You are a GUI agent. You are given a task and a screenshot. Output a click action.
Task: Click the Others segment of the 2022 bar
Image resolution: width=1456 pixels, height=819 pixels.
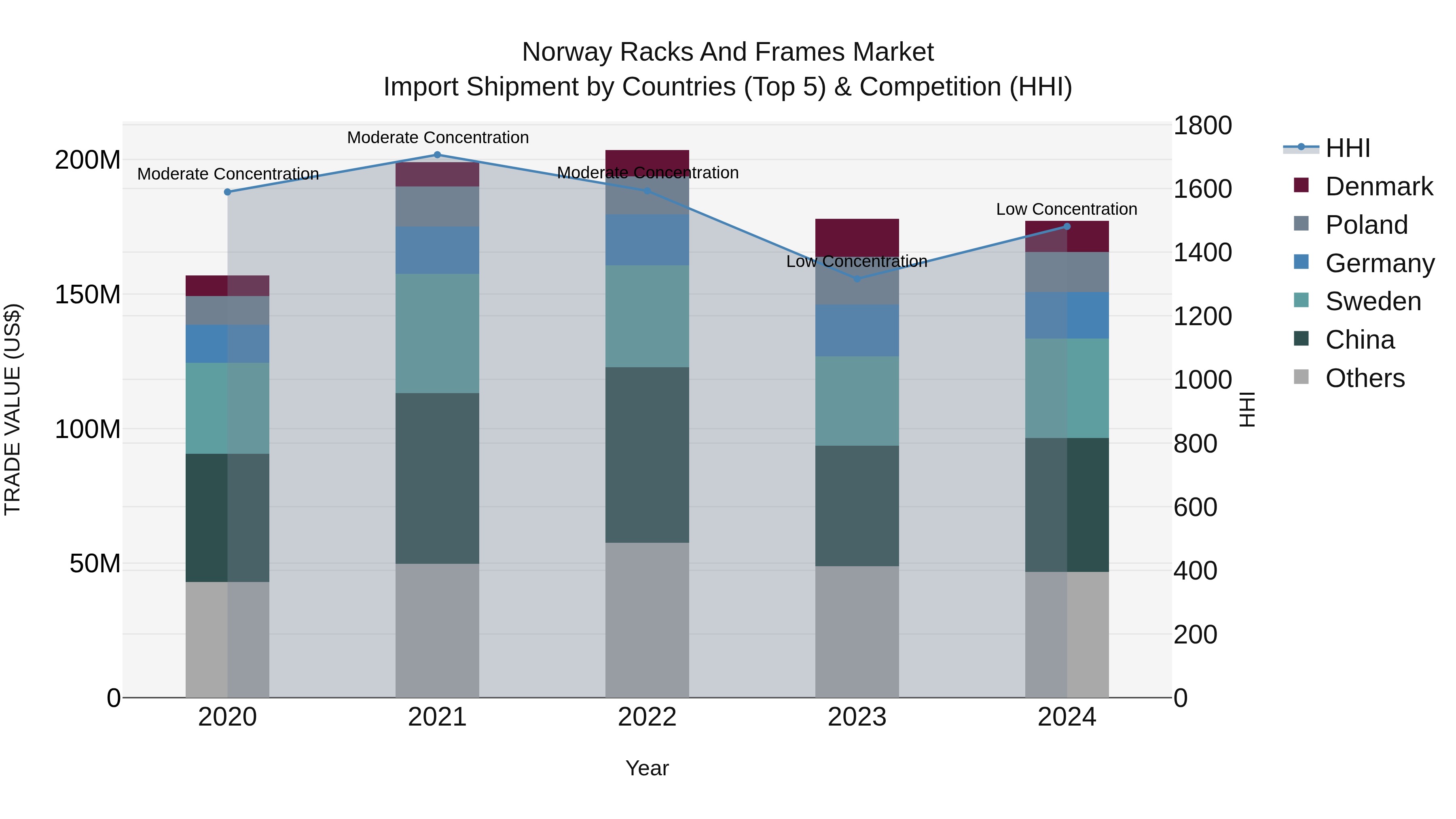pyautogui.click(x=648, y=620)
